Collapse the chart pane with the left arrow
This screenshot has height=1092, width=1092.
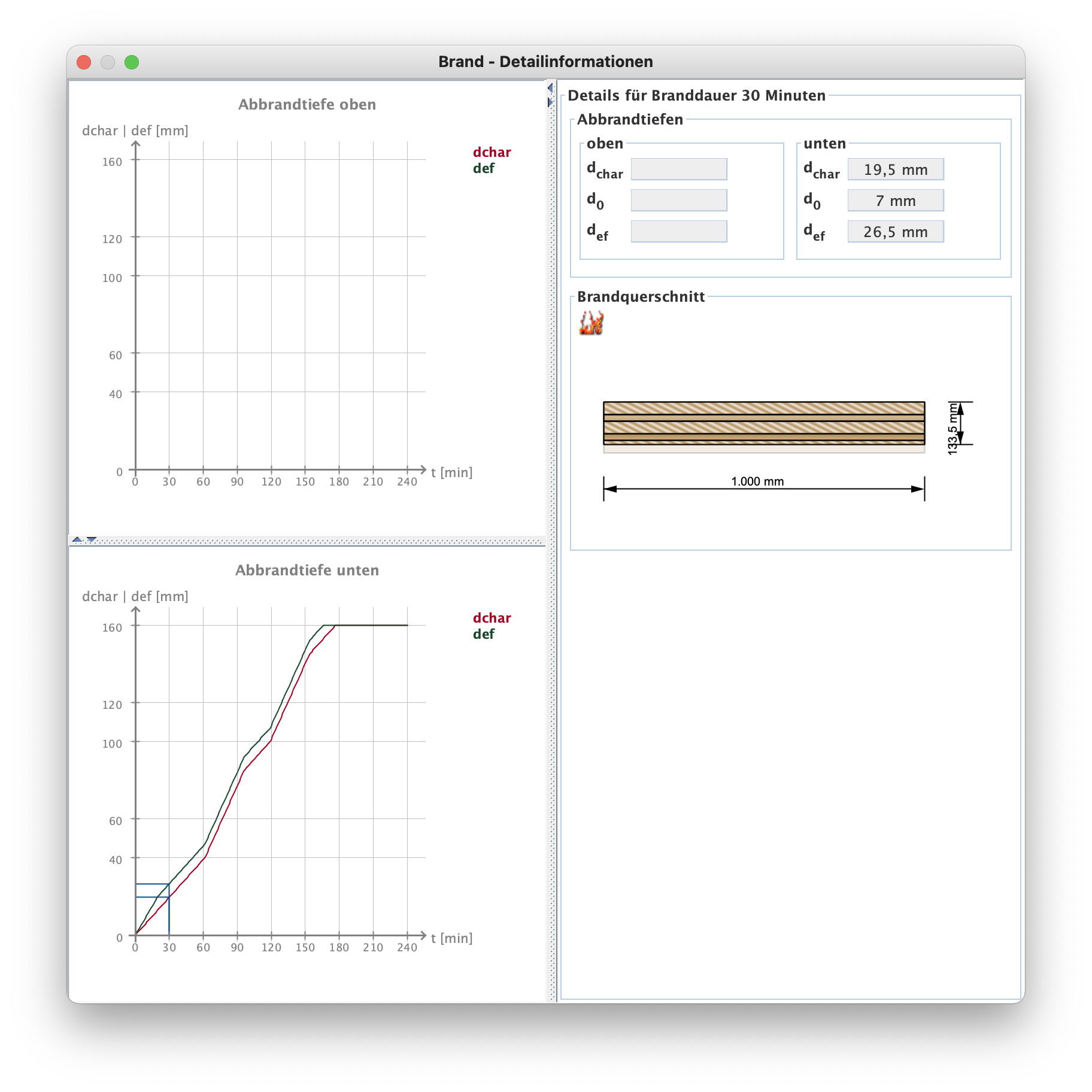click(550, 89)
